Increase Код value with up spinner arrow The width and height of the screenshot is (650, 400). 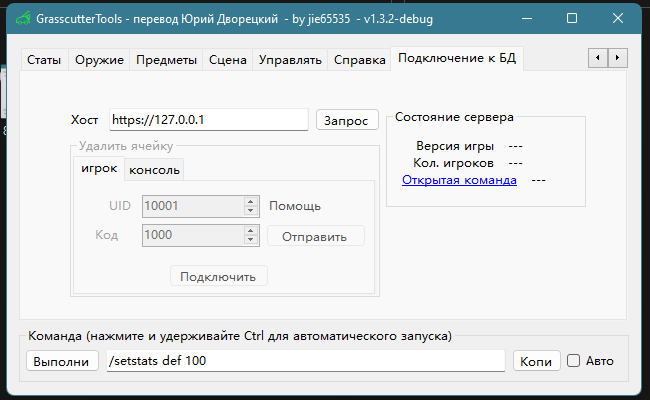[250, 231]
